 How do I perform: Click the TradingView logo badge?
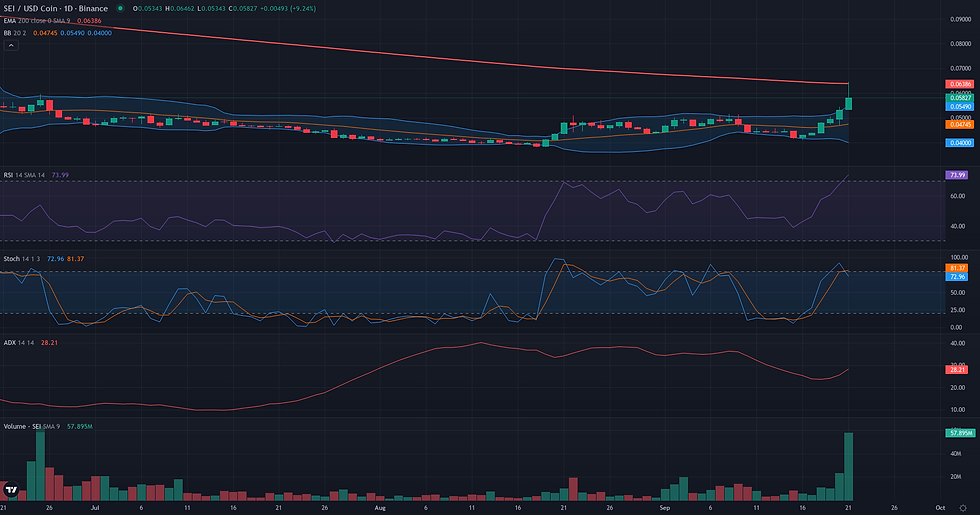click(x=11, y=489)
